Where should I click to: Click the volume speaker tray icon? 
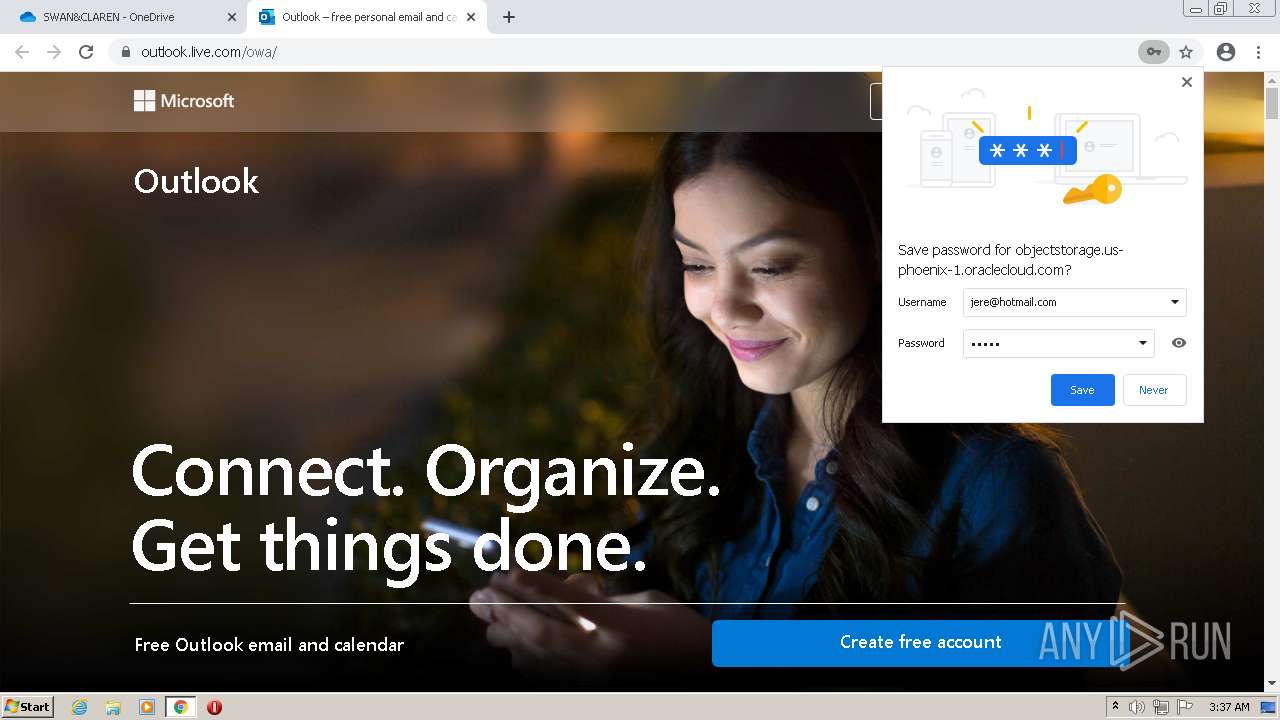(1137, 707)
